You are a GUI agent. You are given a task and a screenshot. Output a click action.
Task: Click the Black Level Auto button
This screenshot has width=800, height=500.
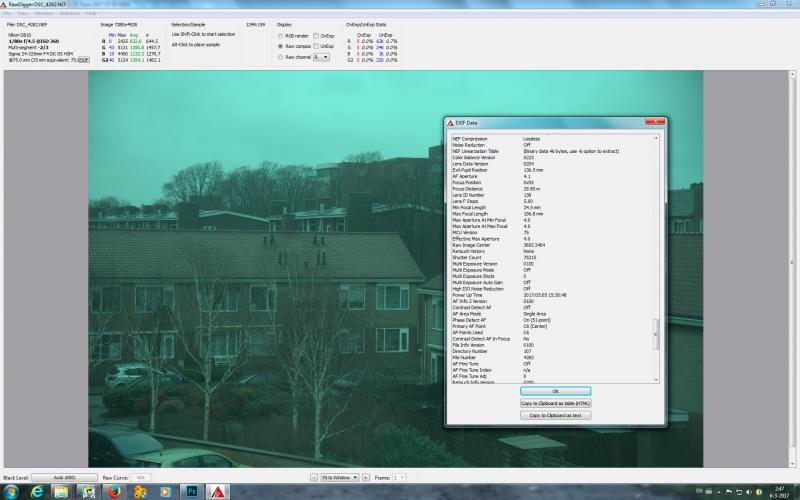pyautogui.click(x=64, y=478)
